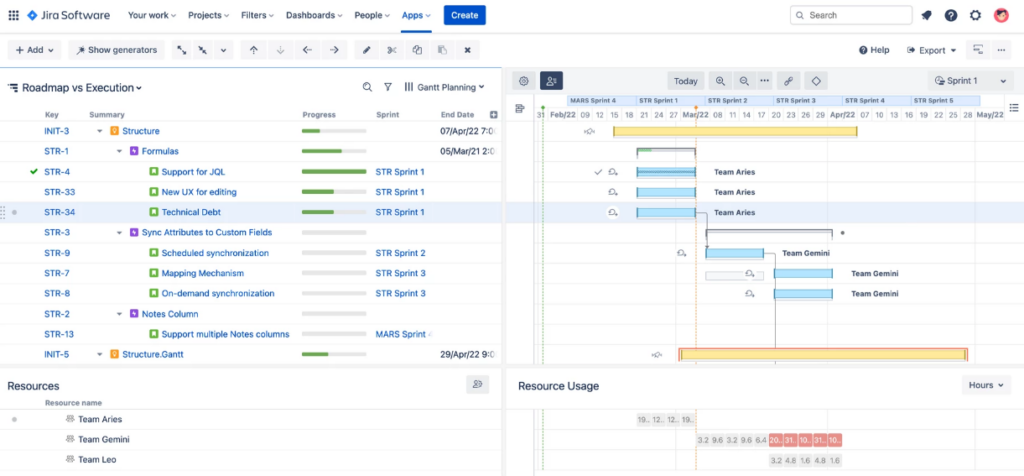Click the Gantt left-edge bars icon
The height and width of the screenshot is (476, 1024).
[x=520, y=108]
